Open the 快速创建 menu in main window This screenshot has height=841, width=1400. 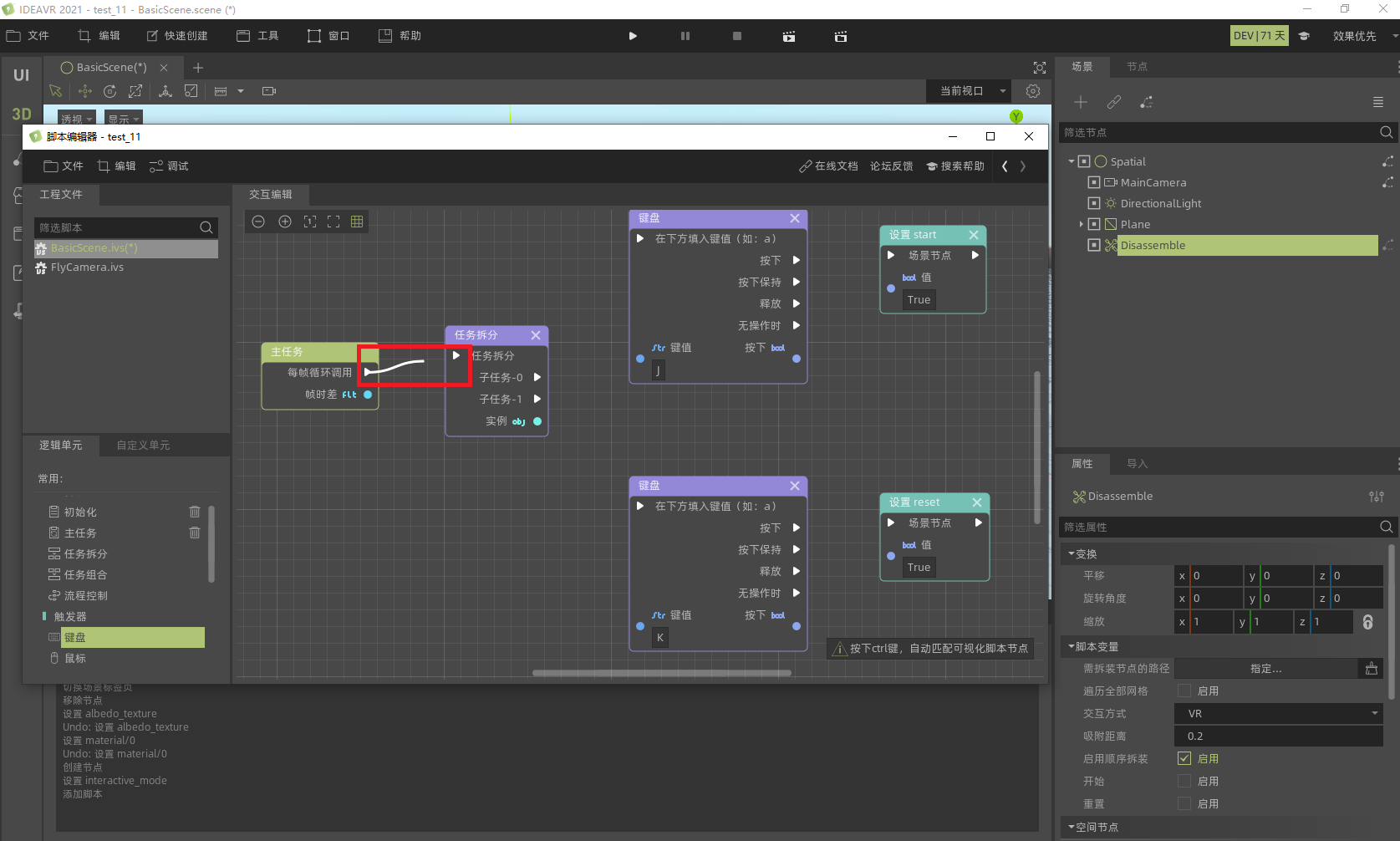(x=177, y=36)
